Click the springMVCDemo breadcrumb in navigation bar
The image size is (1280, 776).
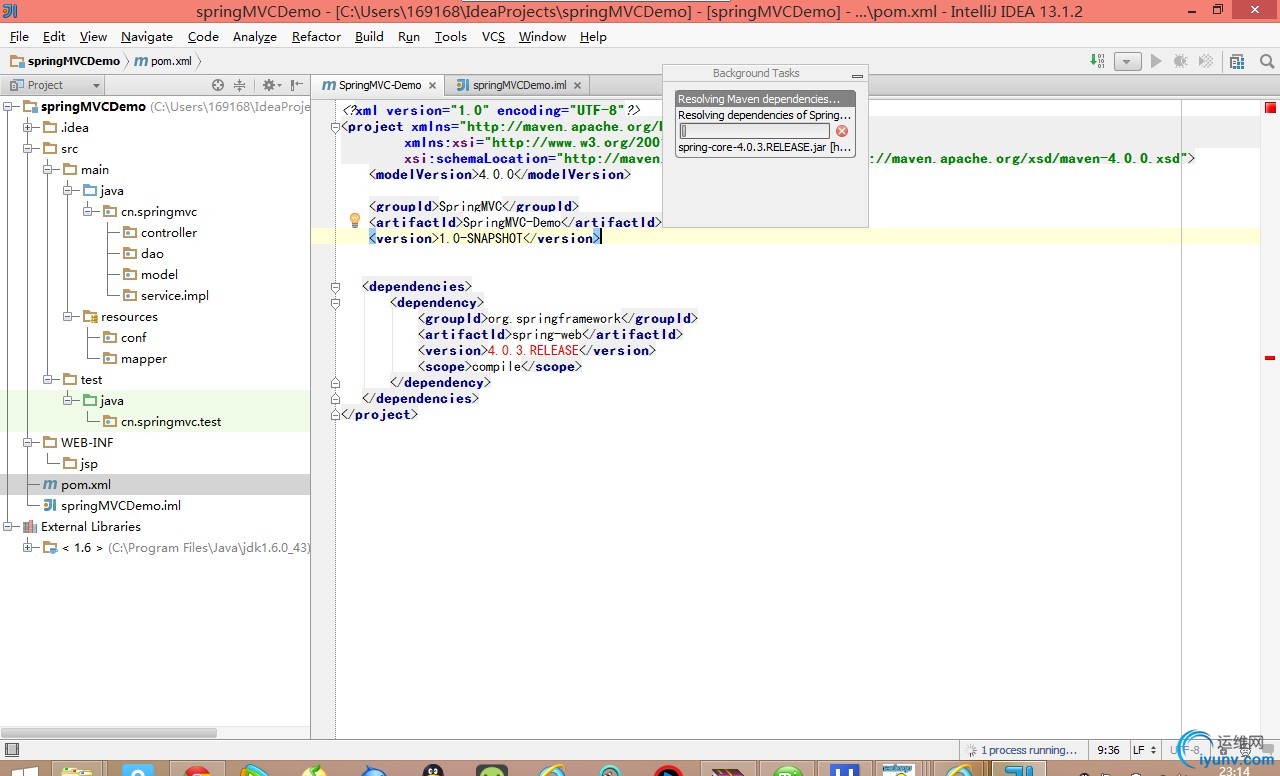pos(65,61)
